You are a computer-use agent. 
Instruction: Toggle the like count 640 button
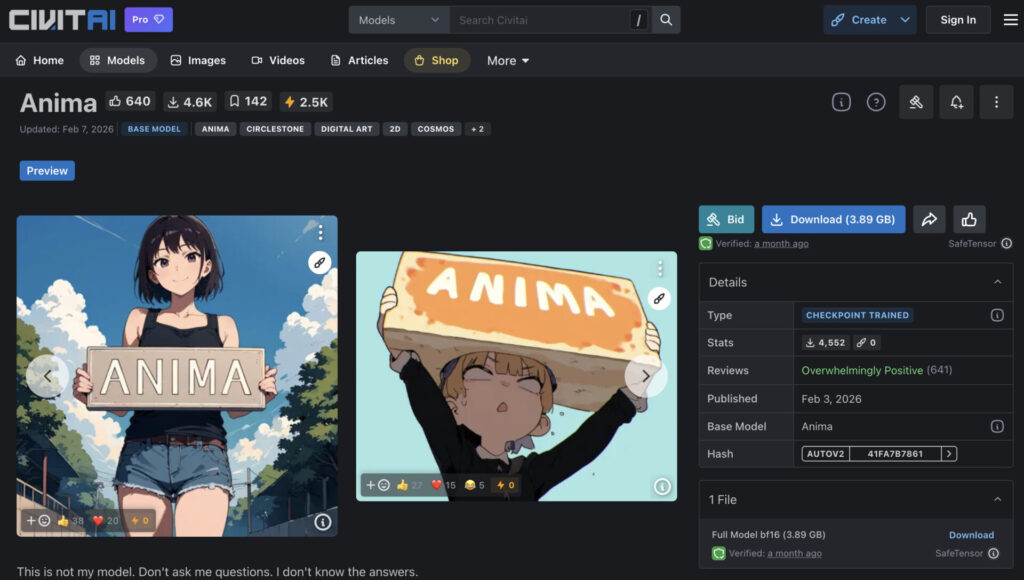[130, 102]
